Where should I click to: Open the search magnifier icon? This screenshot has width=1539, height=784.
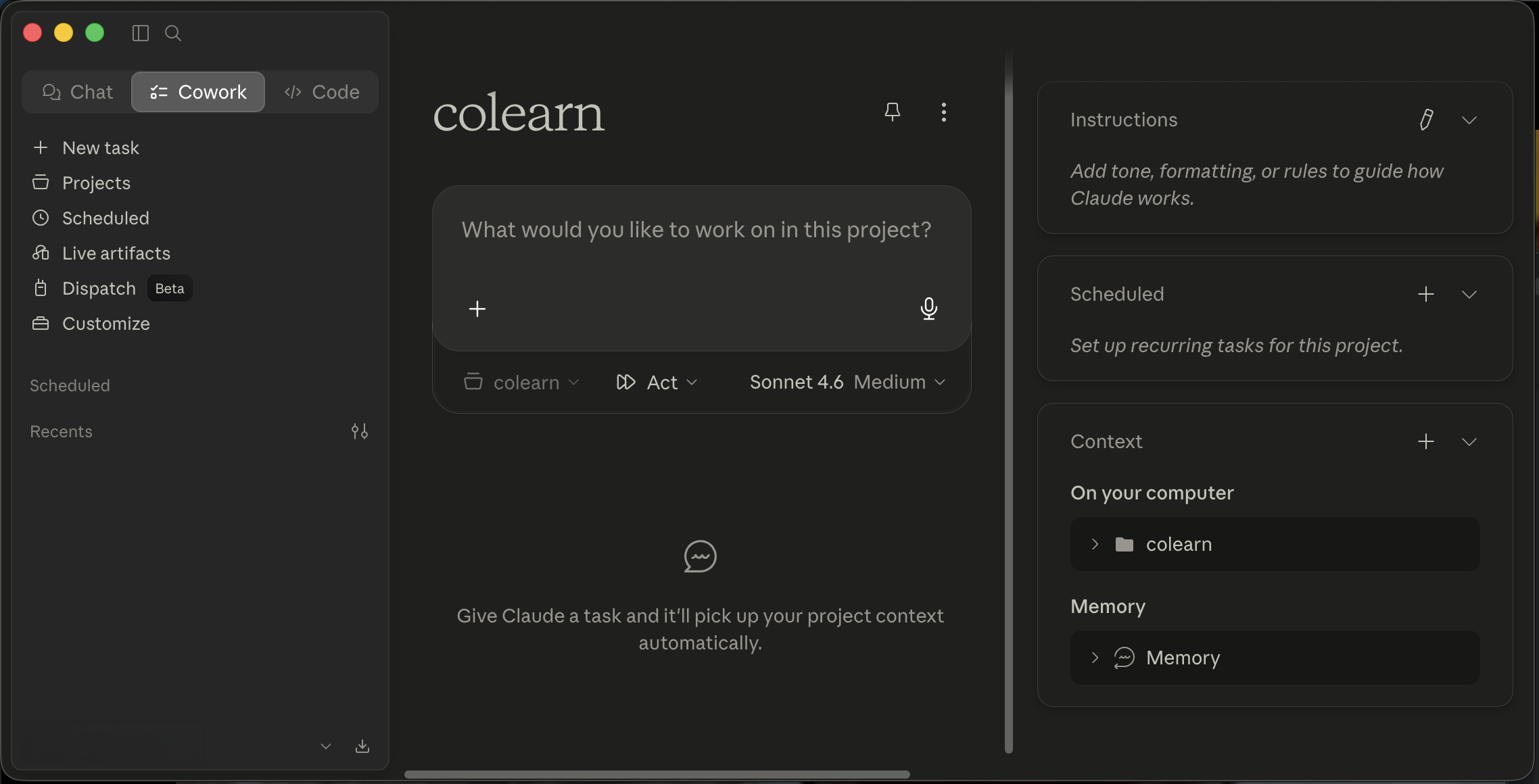tap(173, 33)
